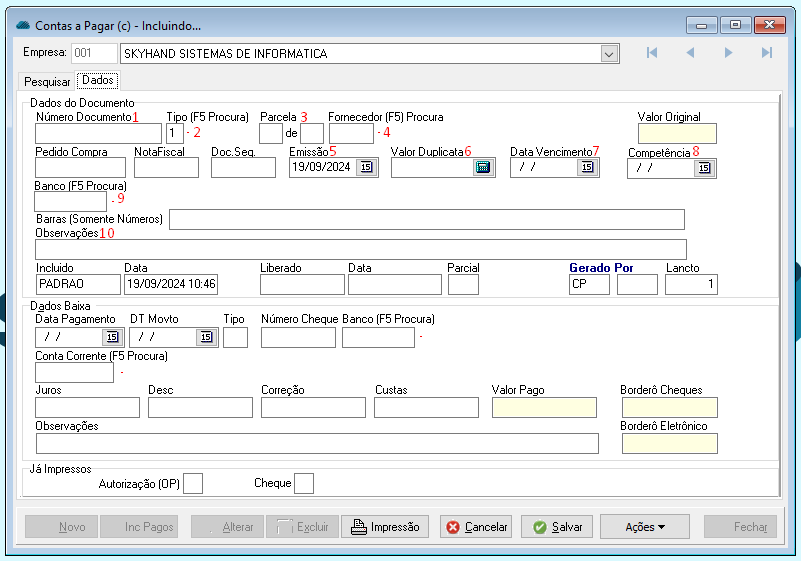Click the Número Documento input field
The height and width of the screenshot is (561, 801).
[98, 133]
